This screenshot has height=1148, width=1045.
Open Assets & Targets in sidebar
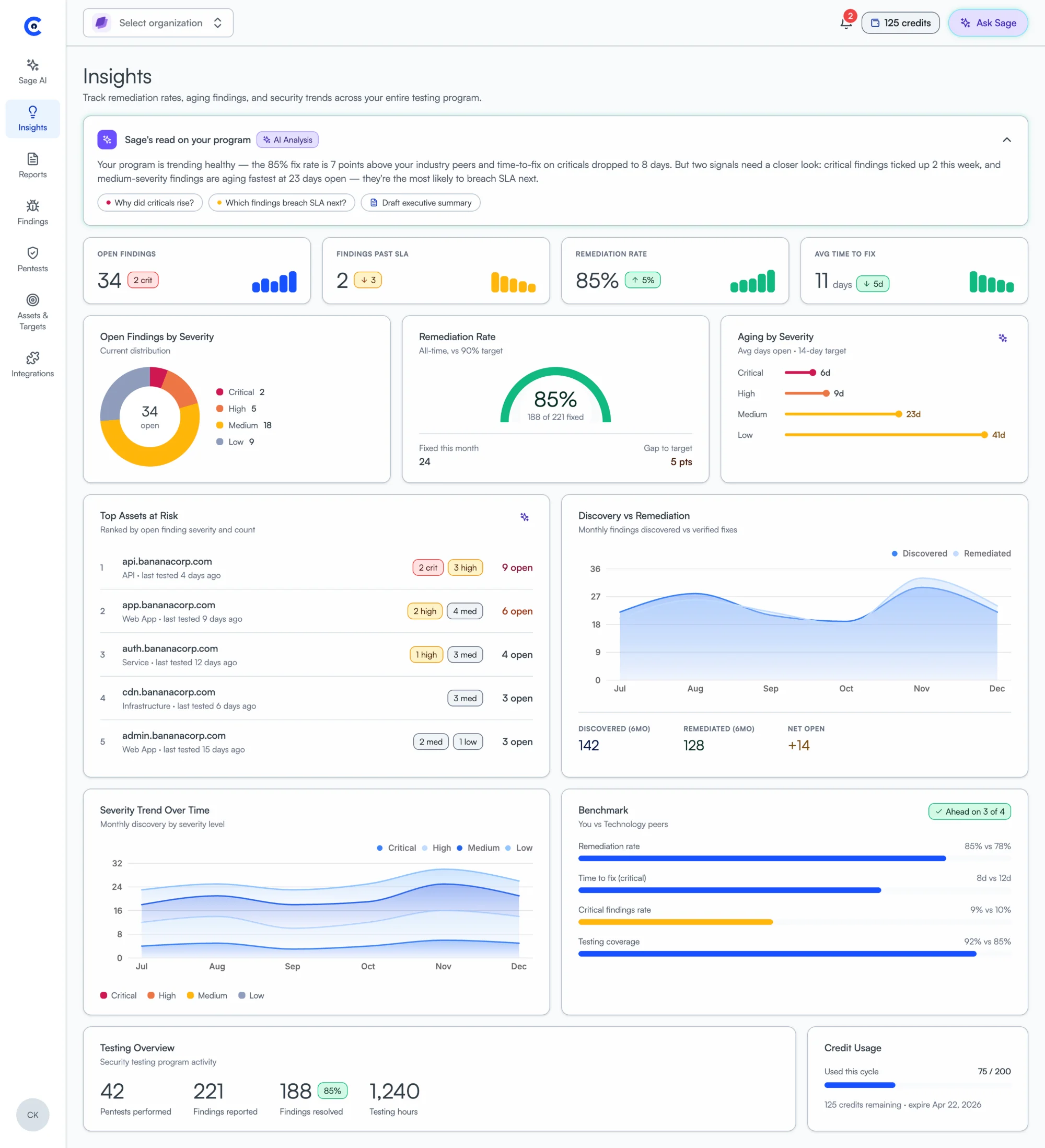pos(32,312)
